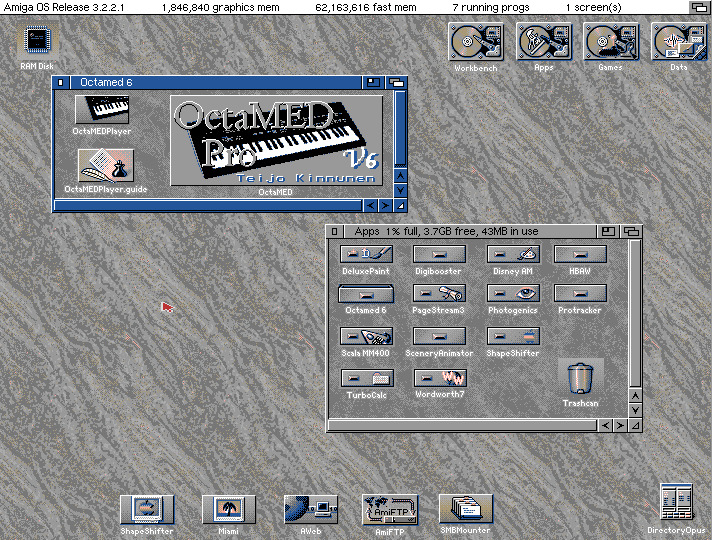Open the RAM Disk icon
This screenshot has height=540, width=712.
point(37,40)
